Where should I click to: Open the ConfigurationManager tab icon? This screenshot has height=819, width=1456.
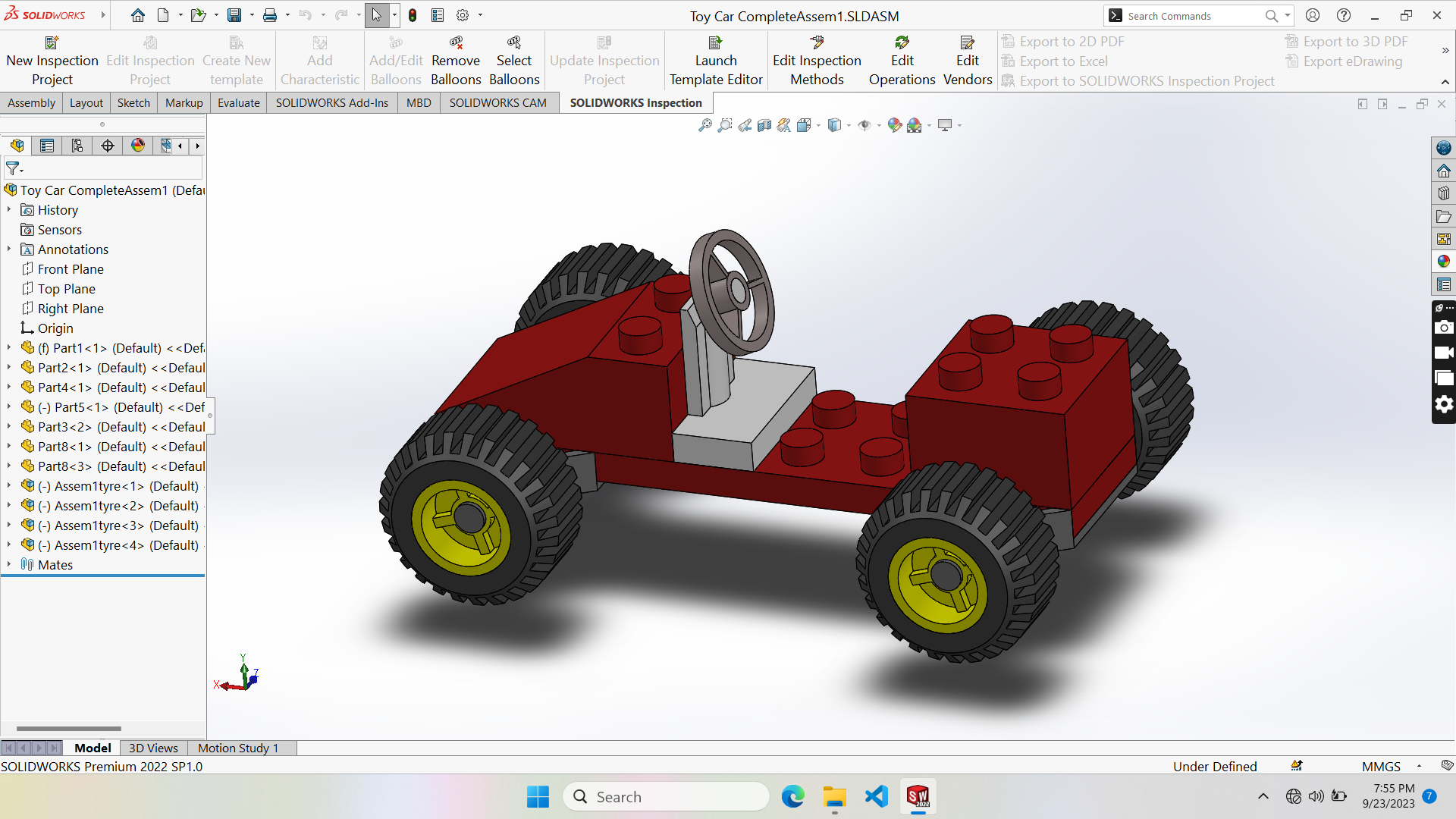(77, 146)
